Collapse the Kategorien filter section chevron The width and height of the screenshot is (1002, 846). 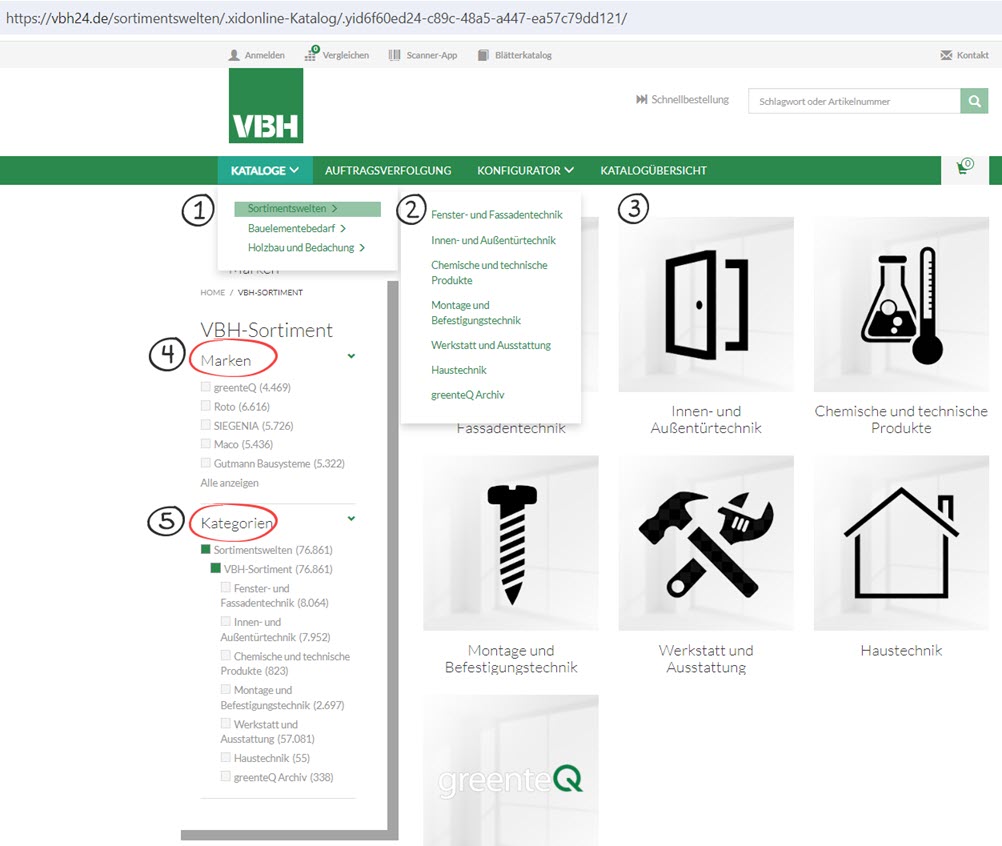[x=351, y=518]
